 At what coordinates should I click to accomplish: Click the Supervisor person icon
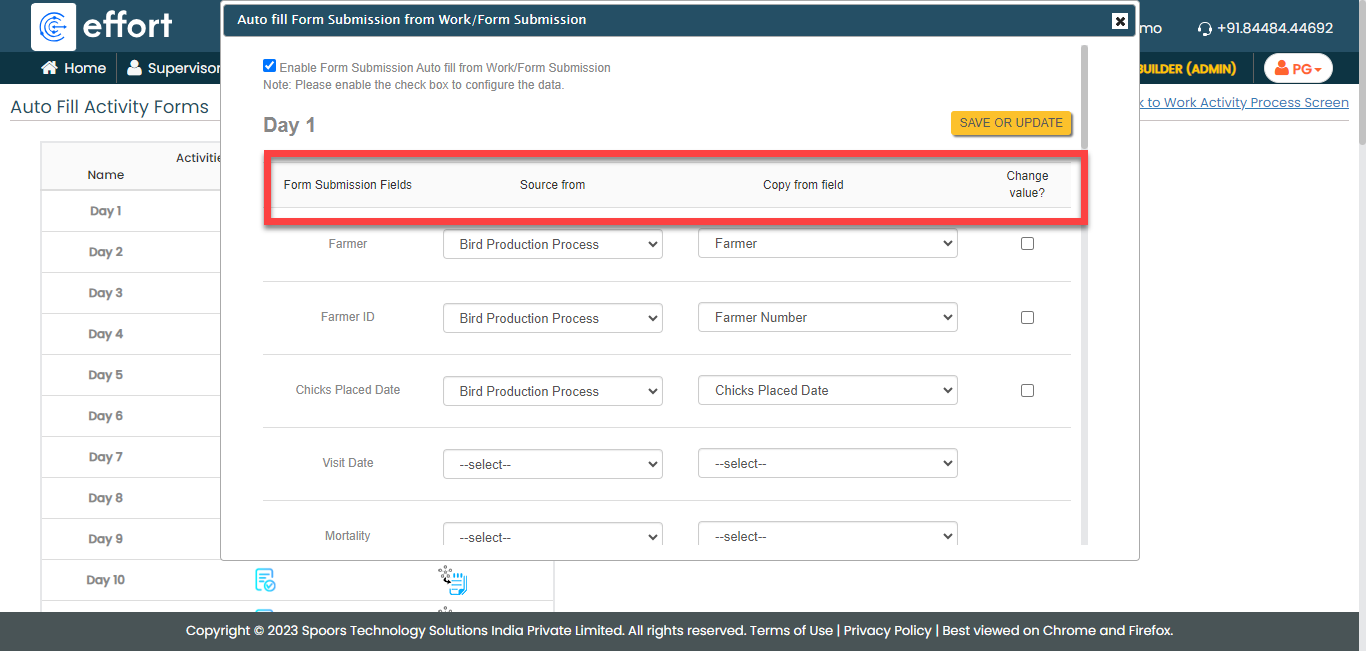click(x=134, y=68)
